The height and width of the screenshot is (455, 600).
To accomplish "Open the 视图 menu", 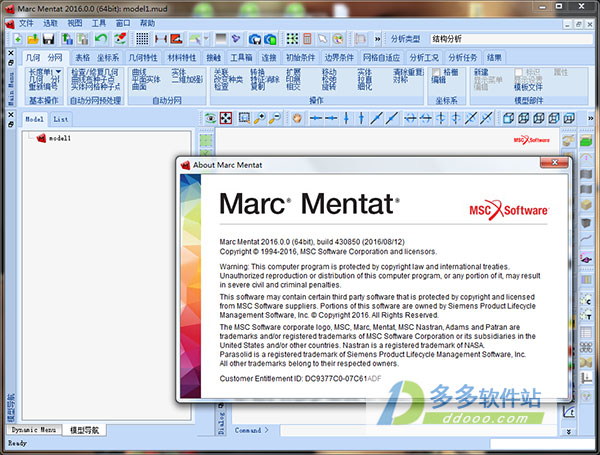I will tap(75, 23).
